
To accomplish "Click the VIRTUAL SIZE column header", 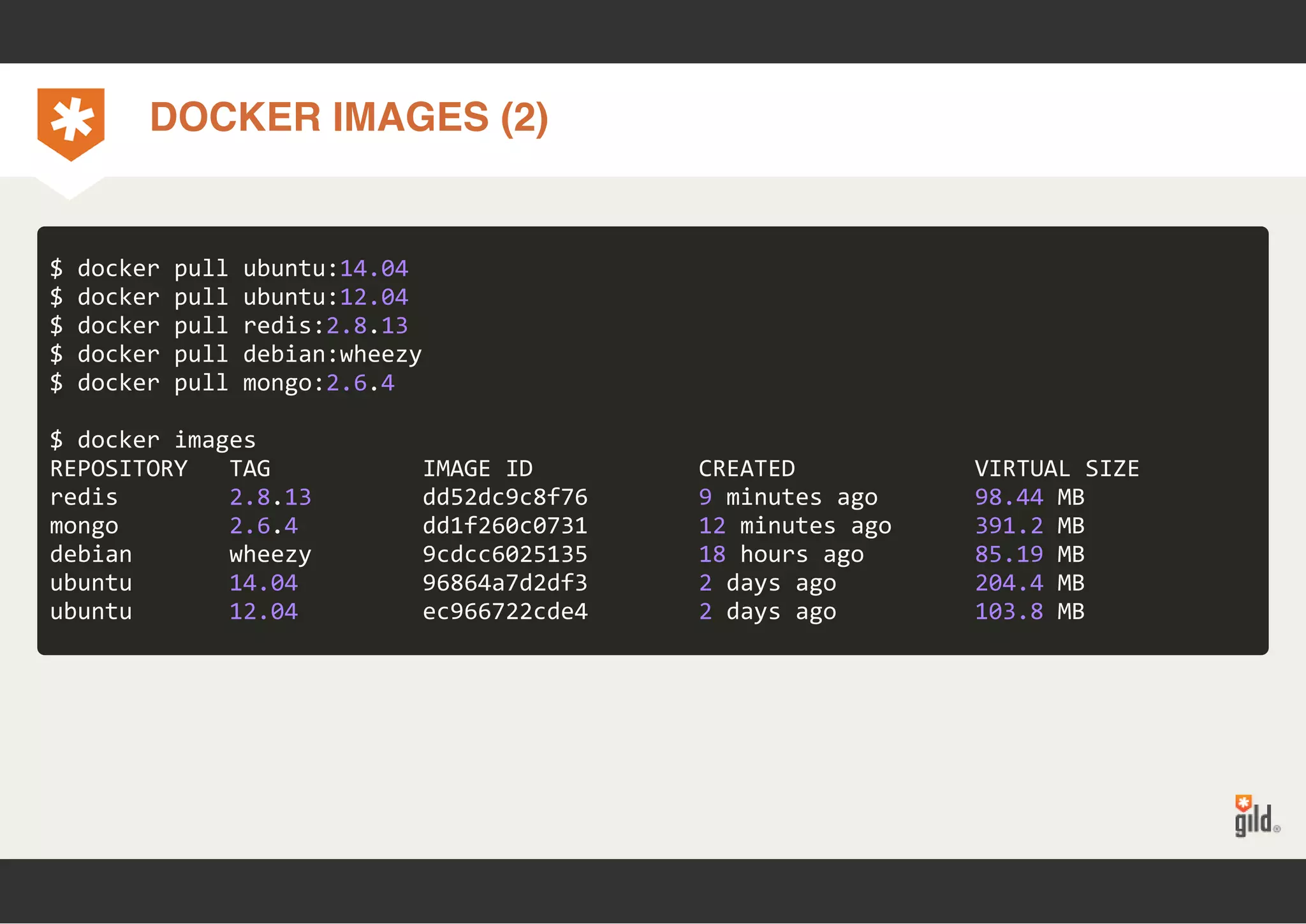I will pyautogui.click(x=1057, y=469).
